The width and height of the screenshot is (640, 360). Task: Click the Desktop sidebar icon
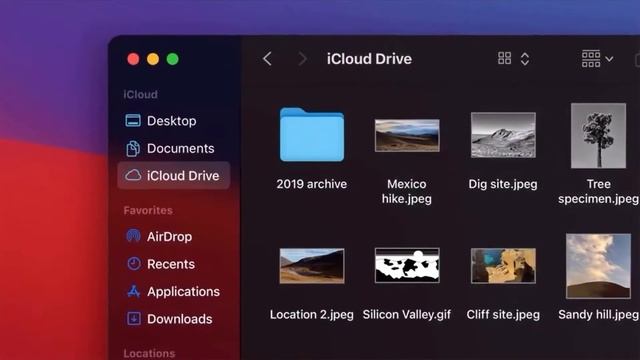(133, 121)
